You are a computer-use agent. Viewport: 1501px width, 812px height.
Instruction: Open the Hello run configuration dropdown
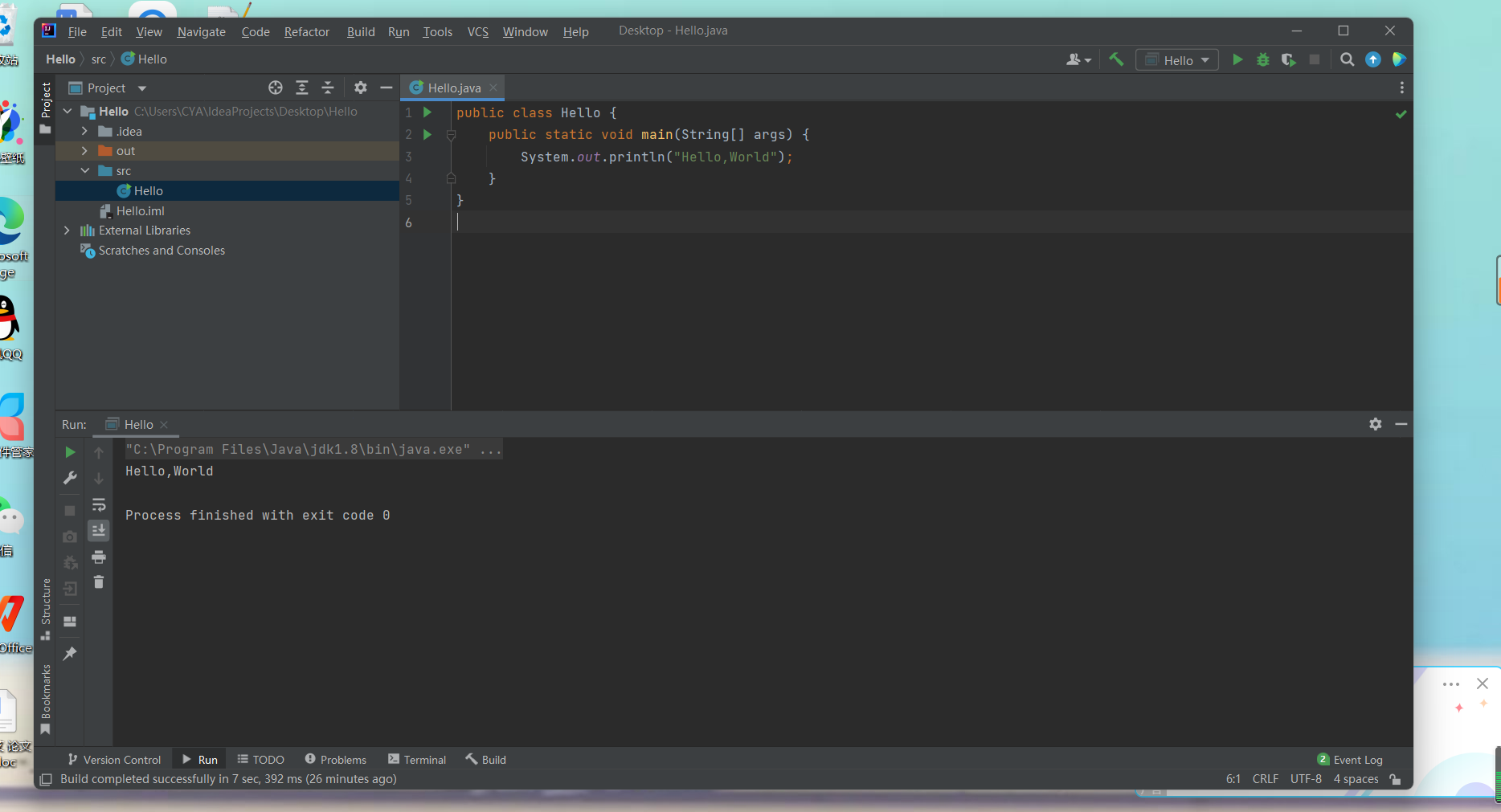click(1177, 60)
